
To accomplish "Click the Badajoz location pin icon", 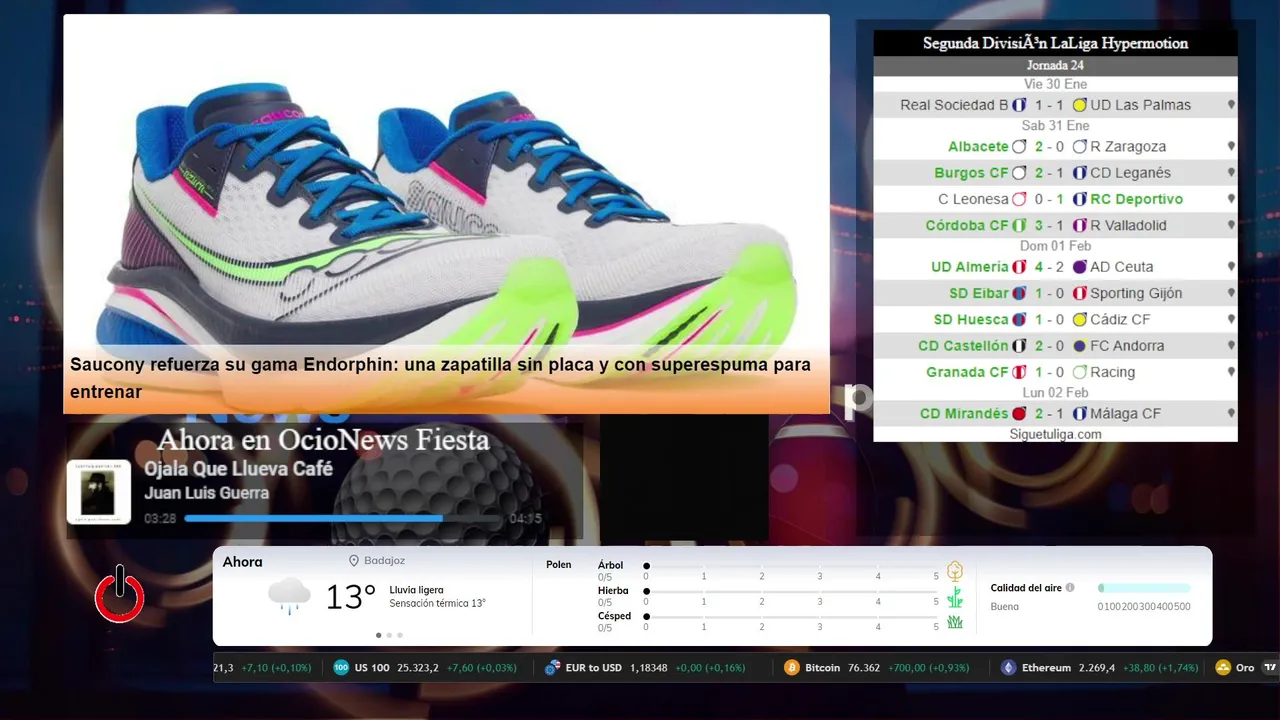I will click(x=354, y=561).
